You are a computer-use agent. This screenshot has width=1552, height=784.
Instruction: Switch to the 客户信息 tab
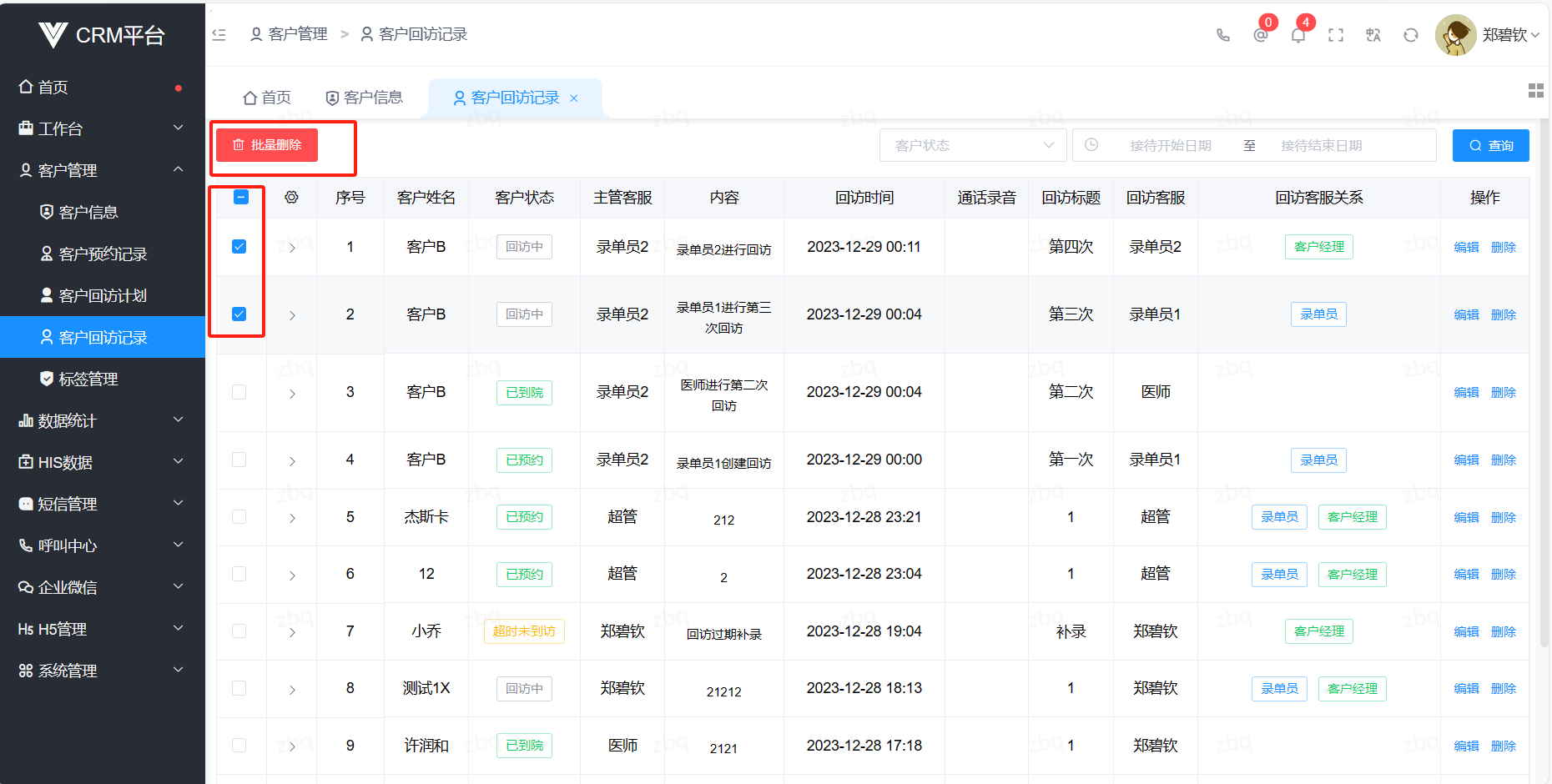(x=364, y=98)
